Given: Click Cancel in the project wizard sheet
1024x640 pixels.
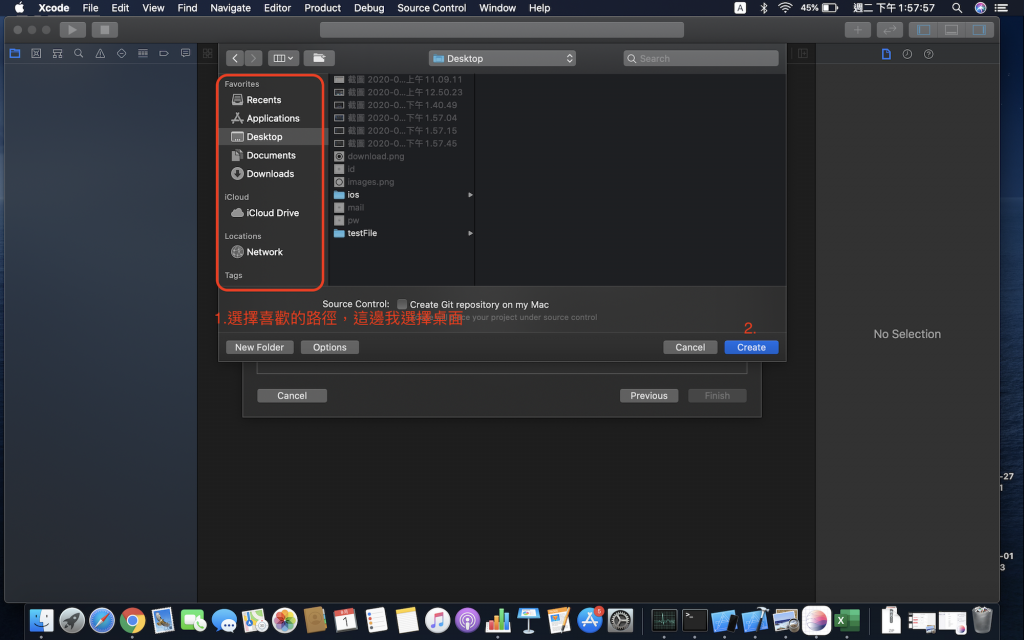Looking at the screenshot, I should (x=292, y=396).
